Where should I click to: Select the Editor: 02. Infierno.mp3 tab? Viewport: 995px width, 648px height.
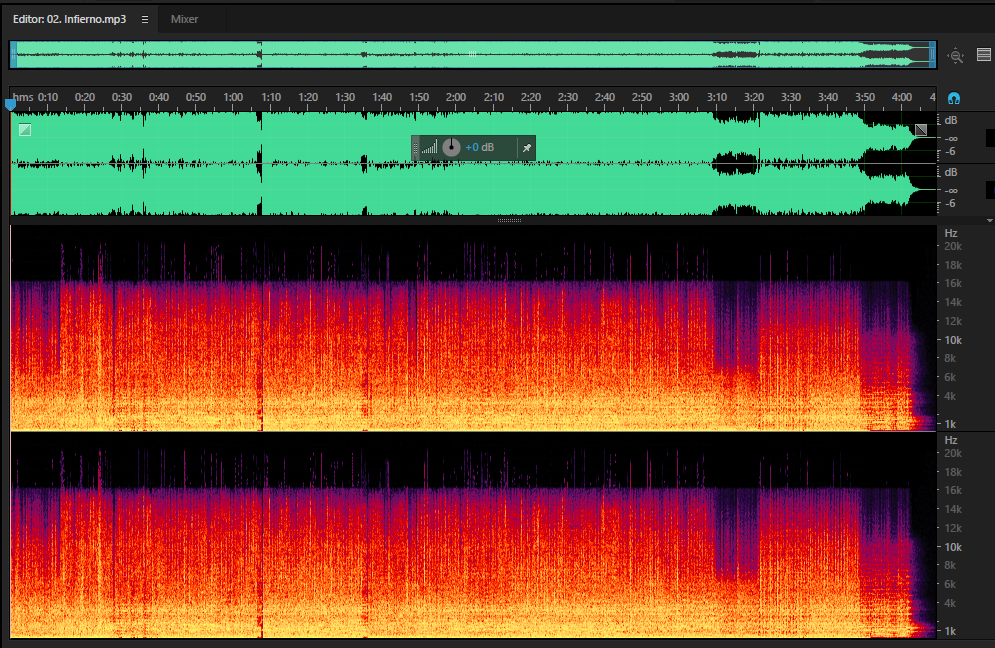[x=69, y=19]
